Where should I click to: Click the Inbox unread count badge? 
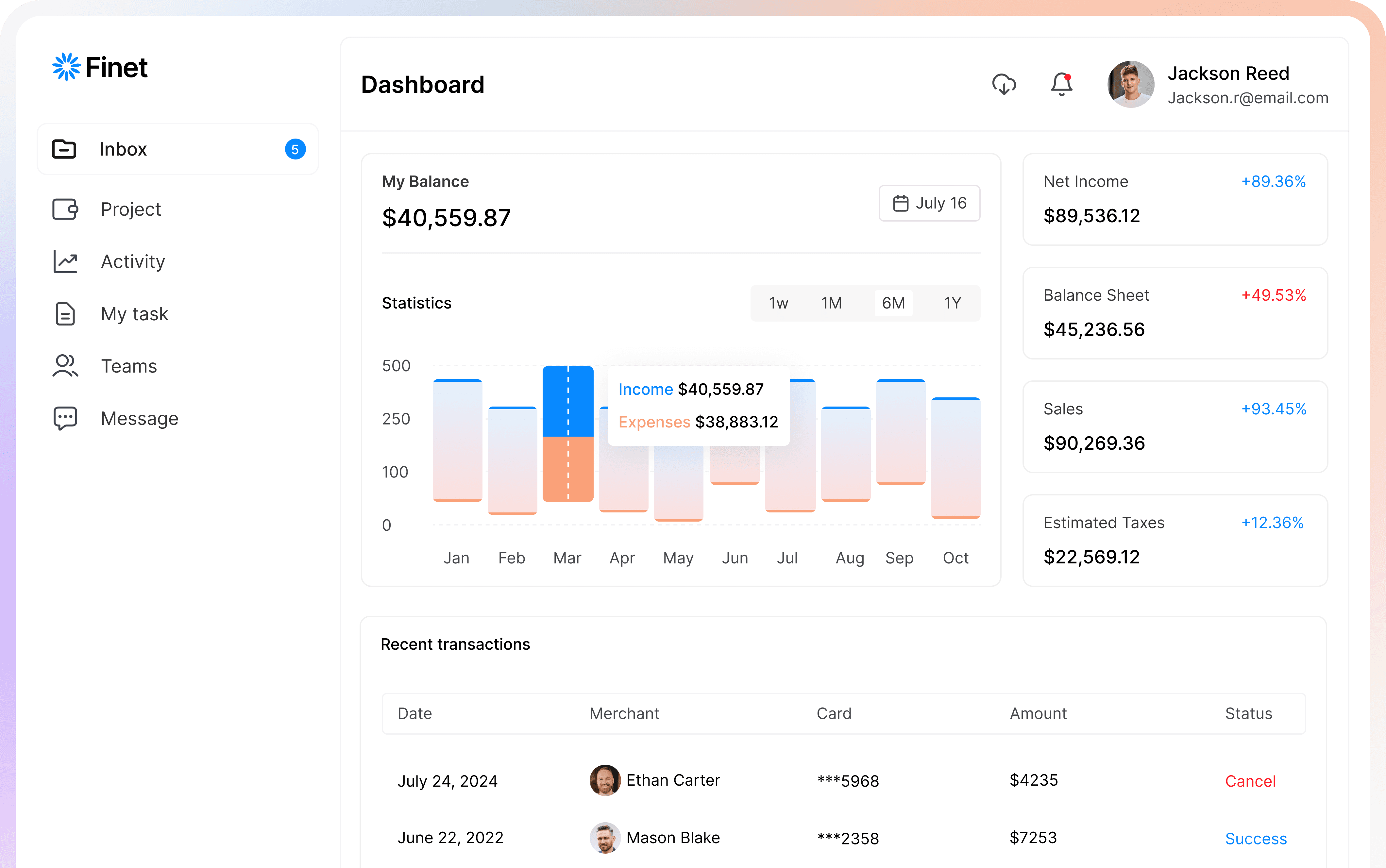(295, 149)
